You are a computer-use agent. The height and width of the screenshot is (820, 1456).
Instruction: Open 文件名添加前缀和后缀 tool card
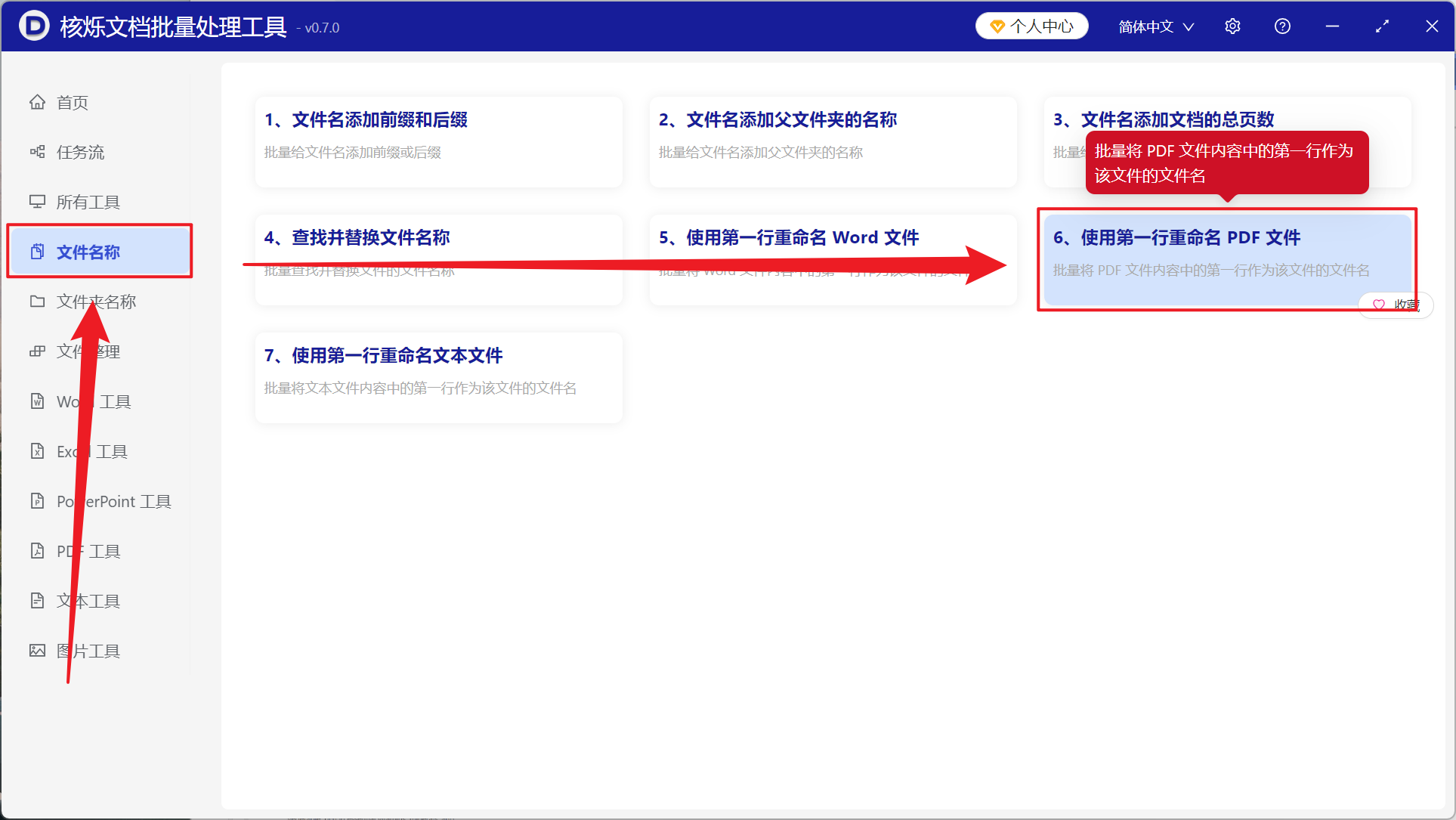tap(439, 141)
